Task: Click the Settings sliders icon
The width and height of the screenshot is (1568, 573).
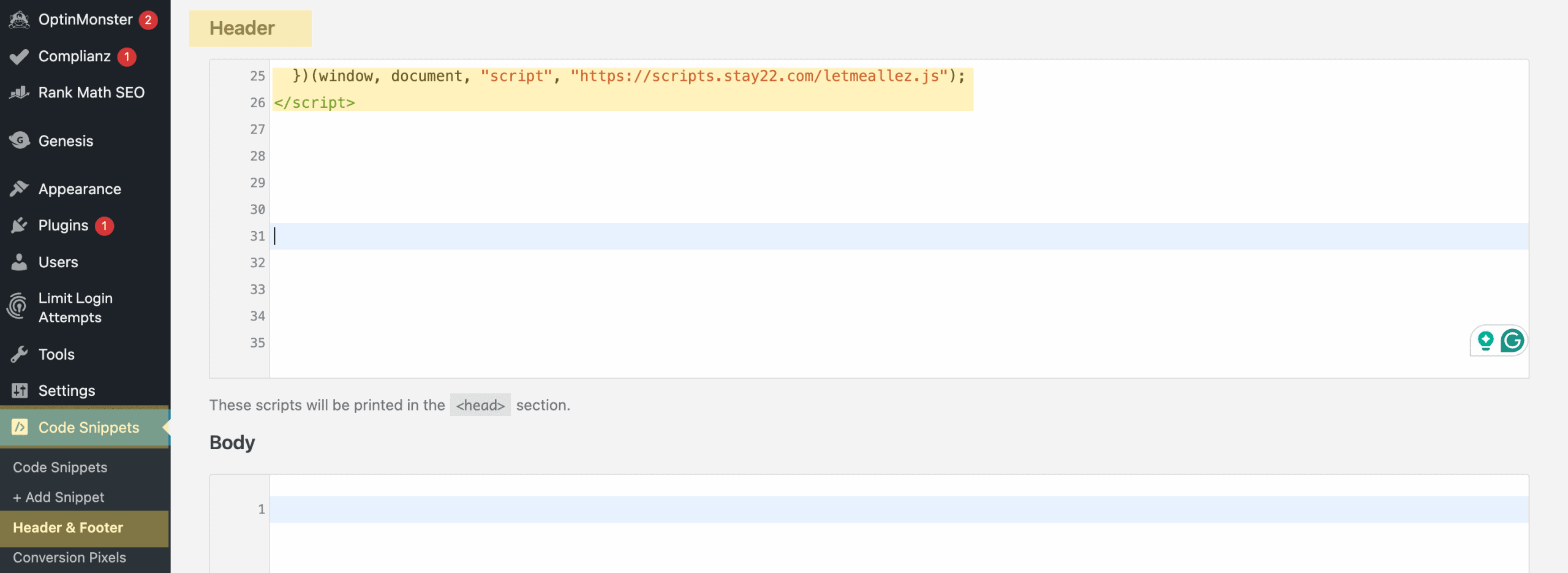Action: pos(19,390)
